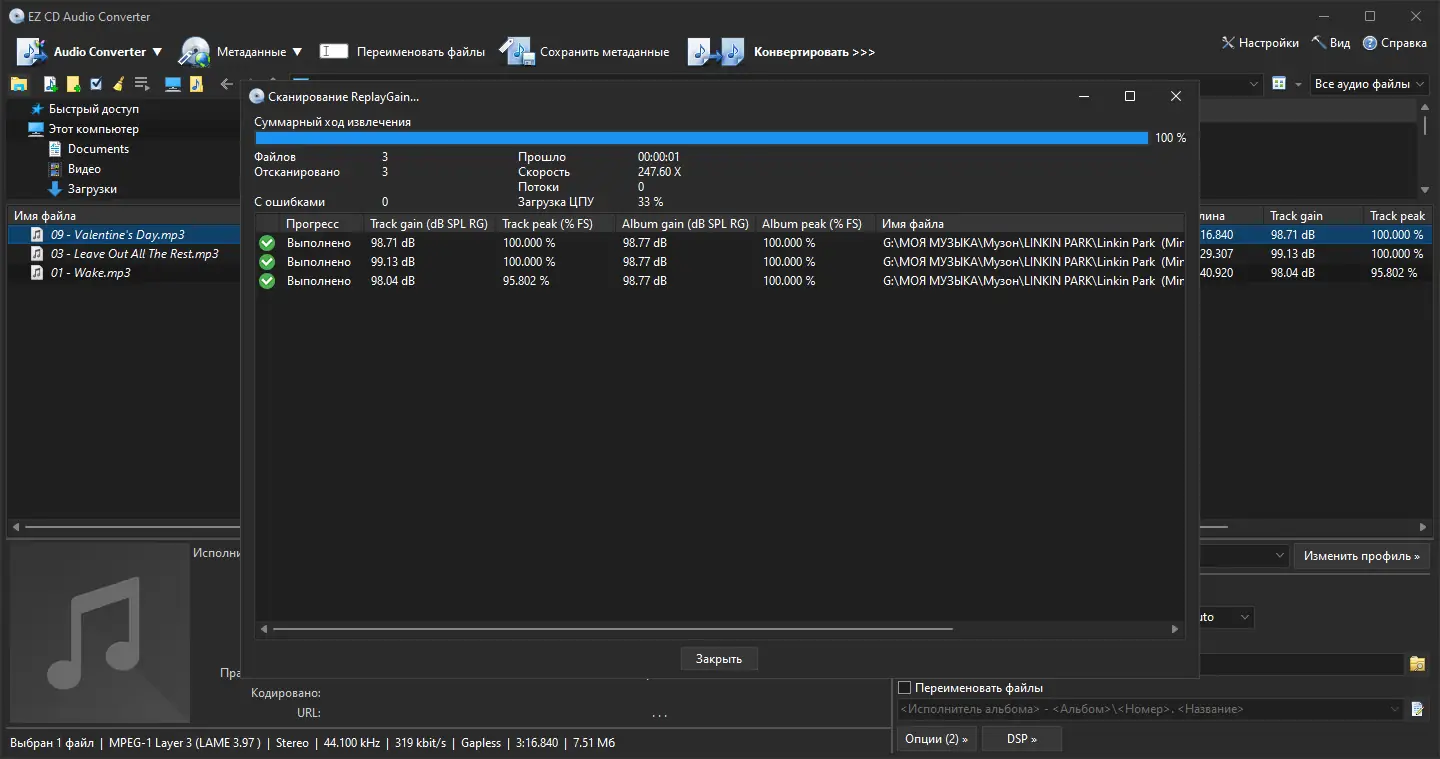This screenshot has height=759, width=1440.
Task: Open the Вид menu
Action: click(1331, 43)
